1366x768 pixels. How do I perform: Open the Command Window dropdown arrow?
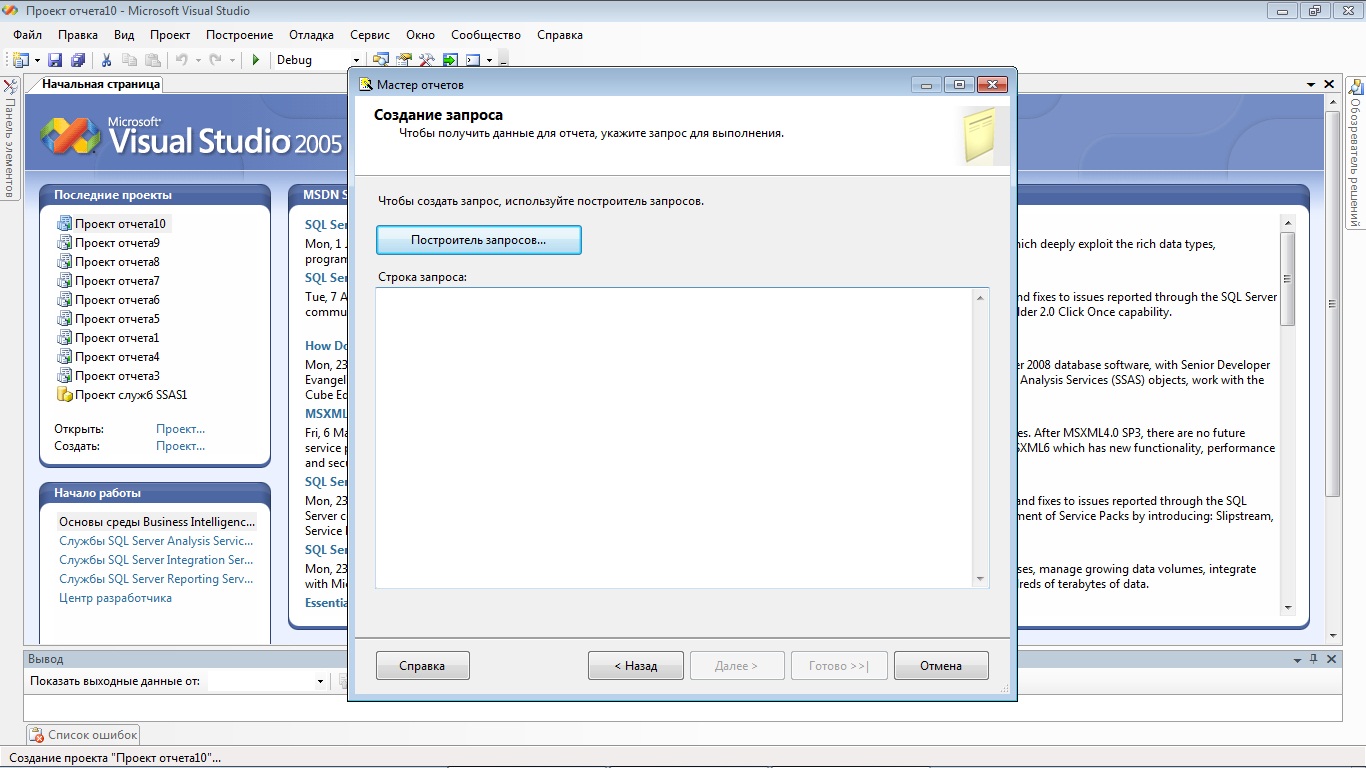pyautogui.click(x=489, y=60)
